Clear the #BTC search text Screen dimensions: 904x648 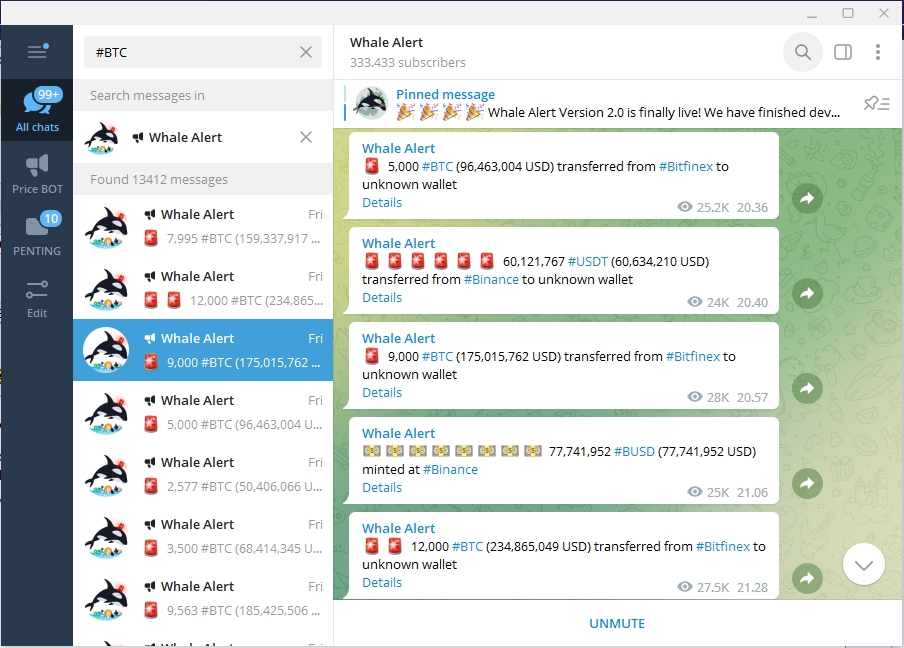pos(306,52)
